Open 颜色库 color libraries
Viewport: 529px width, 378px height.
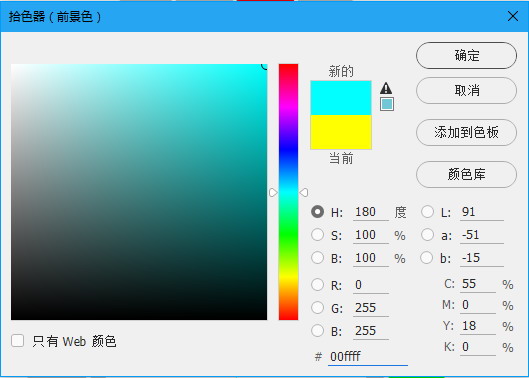466,174
